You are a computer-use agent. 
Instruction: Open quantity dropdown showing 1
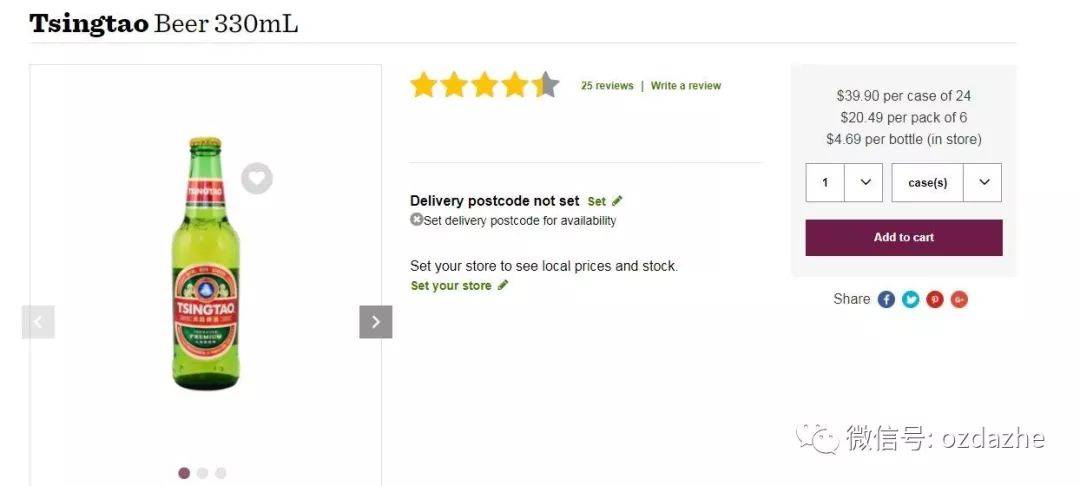(x=844, y=182)
